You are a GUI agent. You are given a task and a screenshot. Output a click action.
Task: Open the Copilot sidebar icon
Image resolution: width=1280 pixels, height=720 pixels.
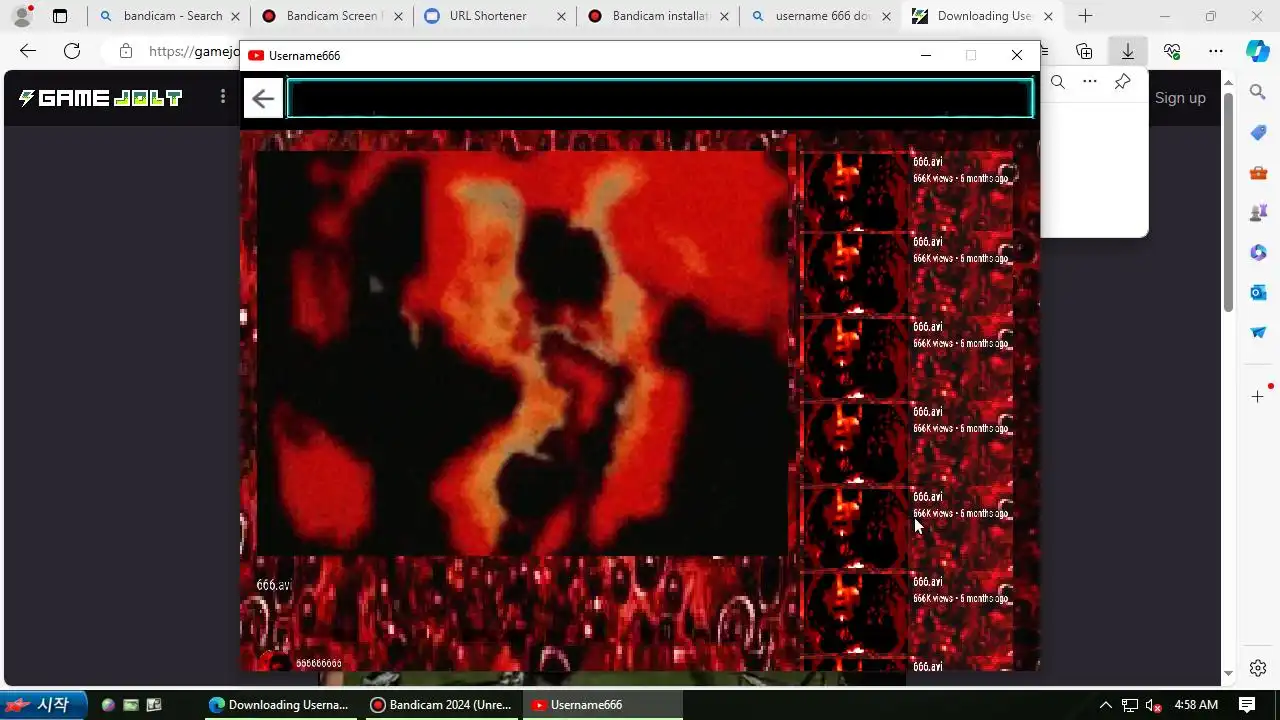pyautogui.click(x=1258, y=51)
